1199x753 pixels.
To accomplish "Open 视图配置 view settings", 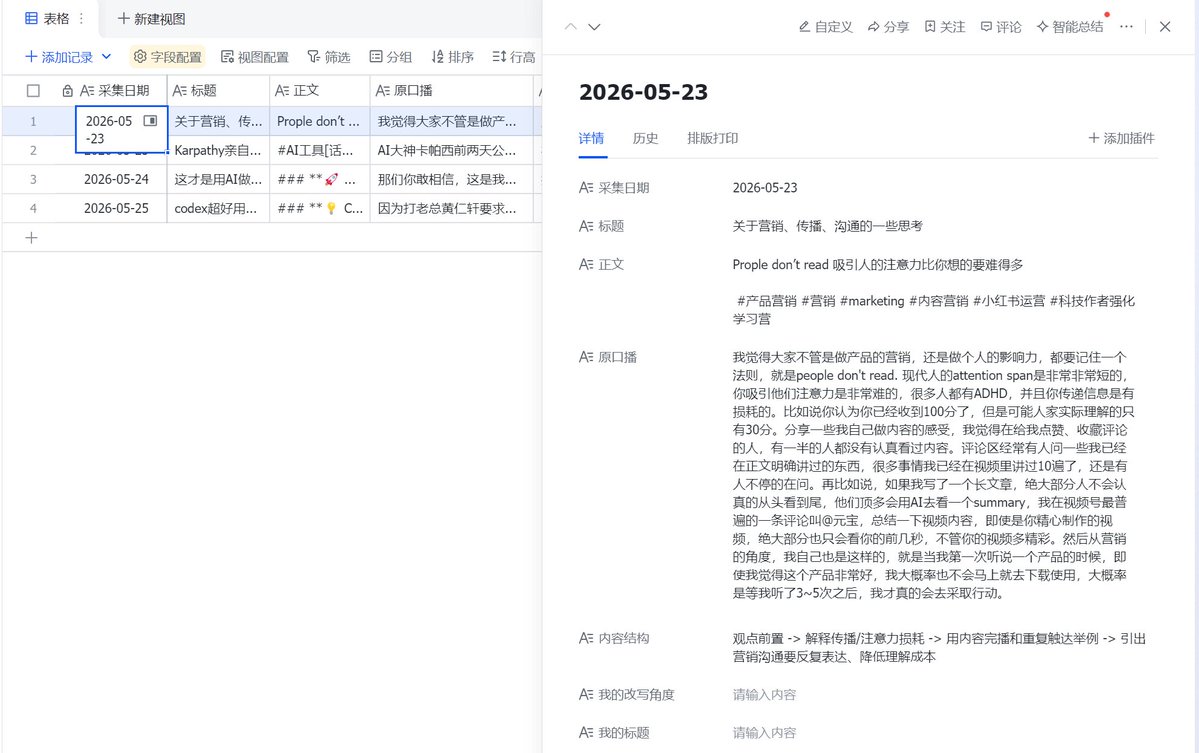I will (x=255, y=57).
